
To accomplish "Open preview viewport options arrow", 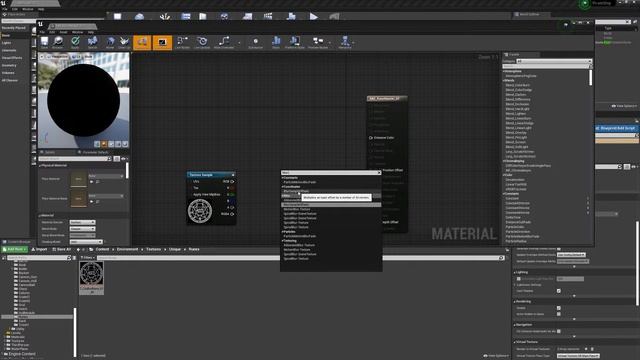I will tap(42, 57).
